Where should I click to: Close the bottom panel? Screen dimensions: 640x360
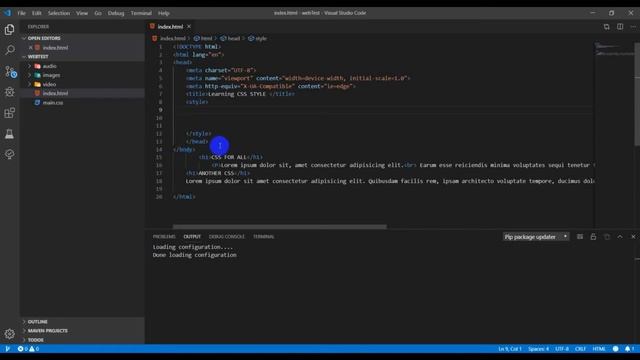633,237
